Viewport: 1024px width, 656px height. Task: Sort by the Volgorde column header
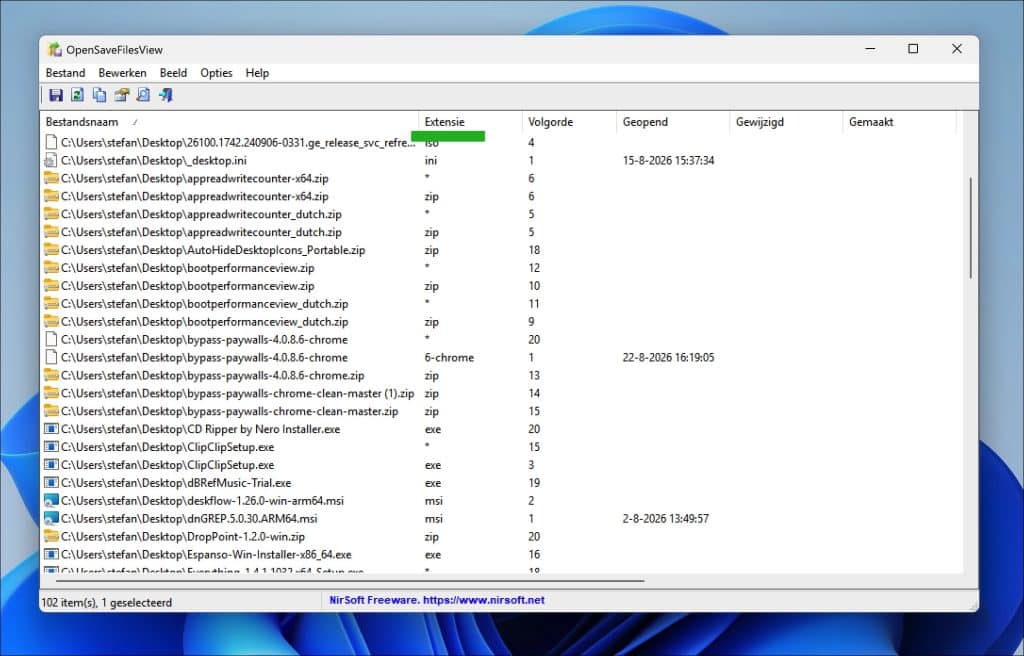569,122
